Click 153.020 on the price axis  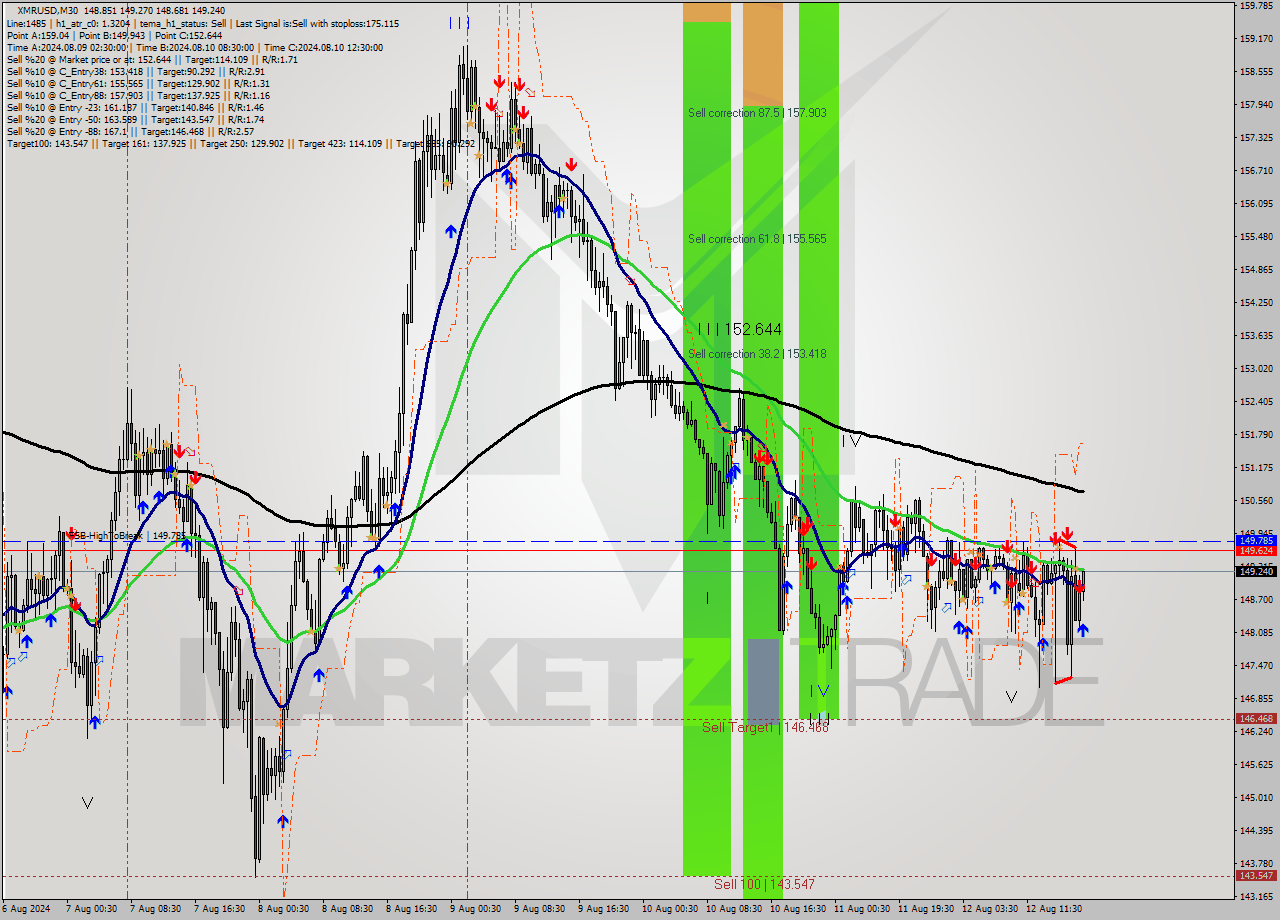tap(1256, 368)
